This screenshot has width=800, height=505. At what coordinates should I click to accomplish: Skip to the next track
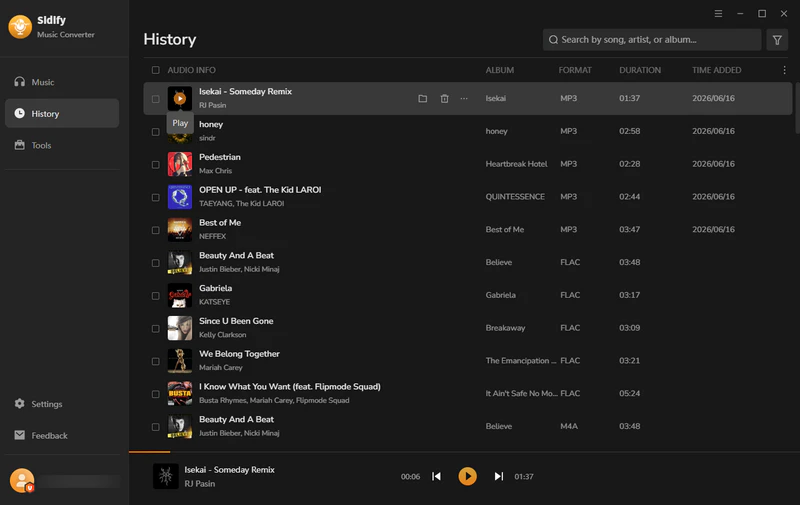[x=498, y=476]
